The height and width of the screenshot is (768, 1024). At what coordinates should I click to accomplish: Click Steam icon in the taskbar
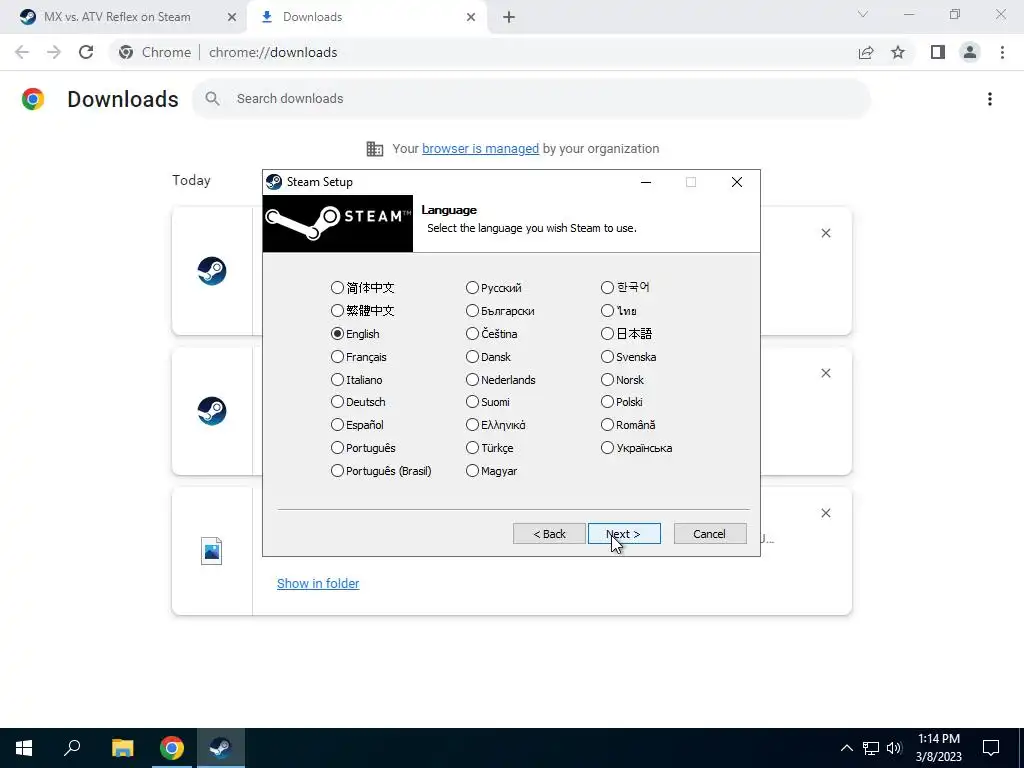[221, 748]
